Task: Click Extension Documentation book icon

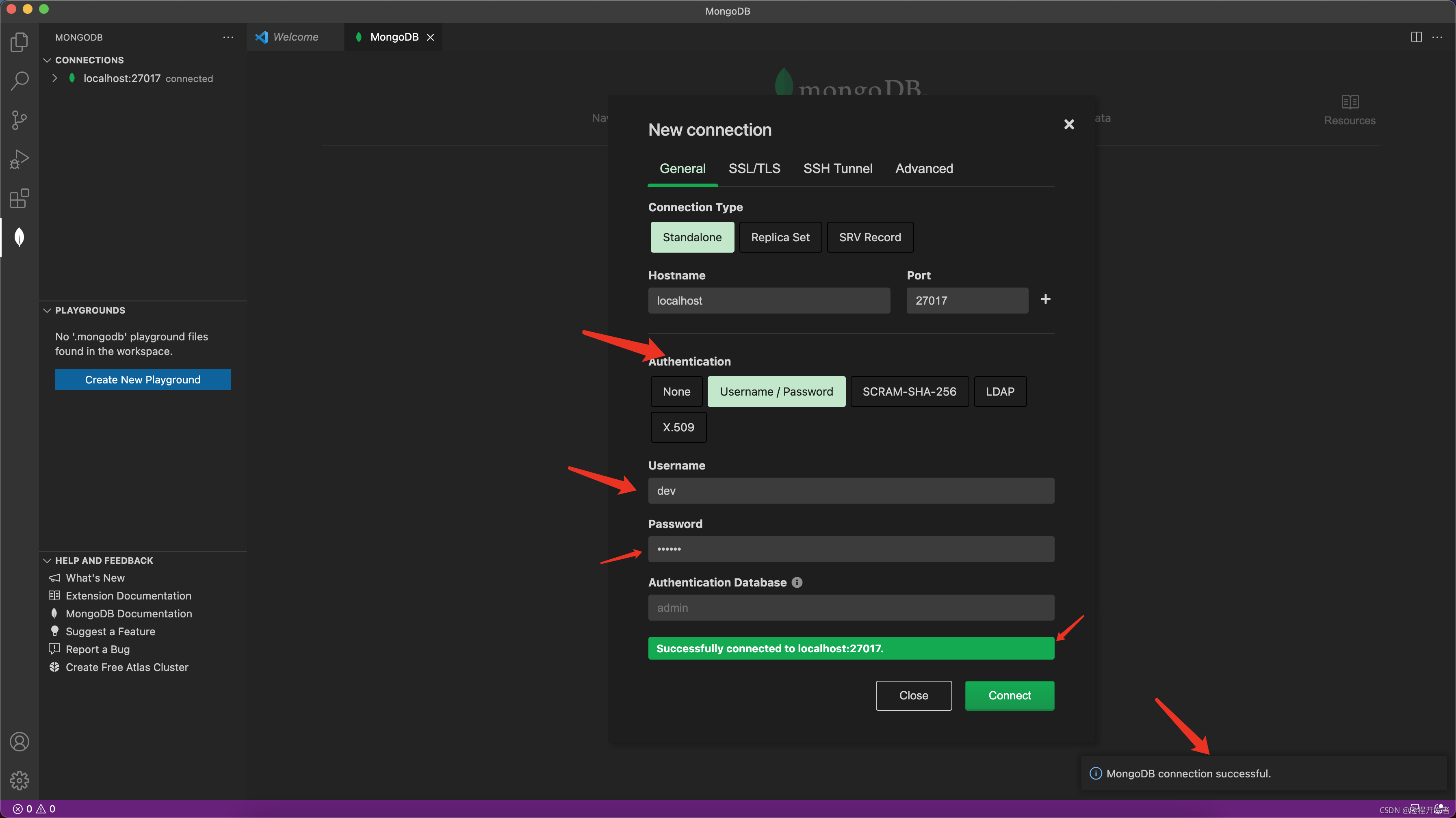Action: (x=54, y=595)
